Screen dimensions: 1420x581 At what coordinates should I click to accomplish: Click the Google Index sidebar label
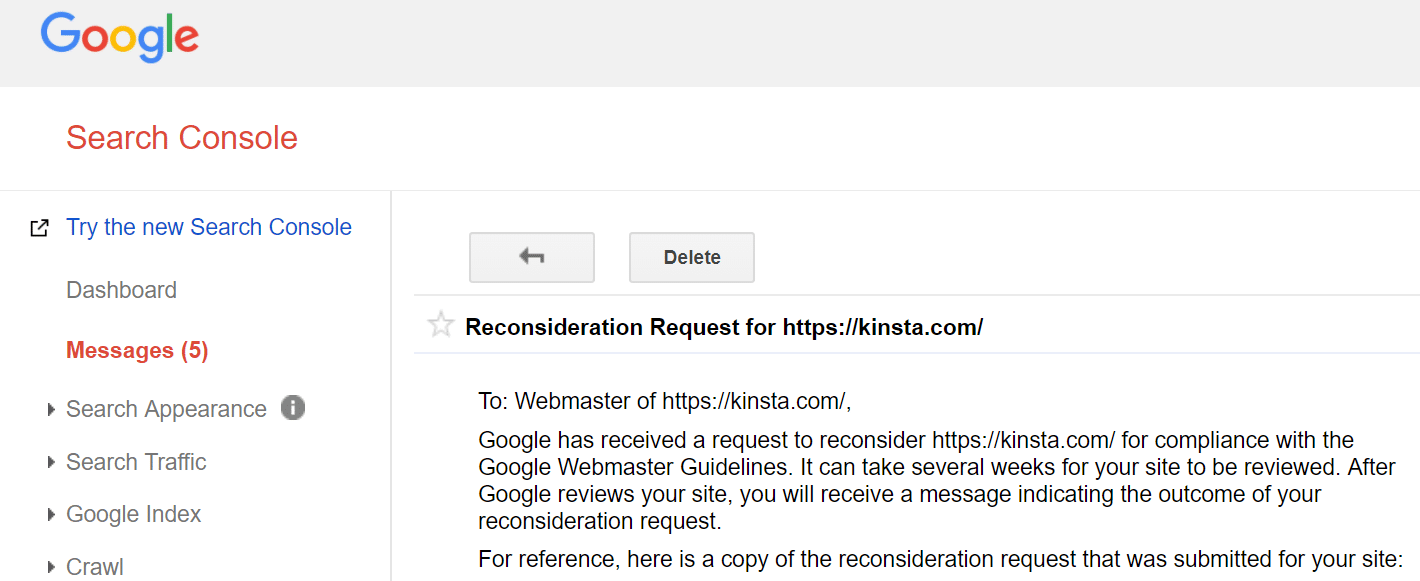tap(132, 514)
